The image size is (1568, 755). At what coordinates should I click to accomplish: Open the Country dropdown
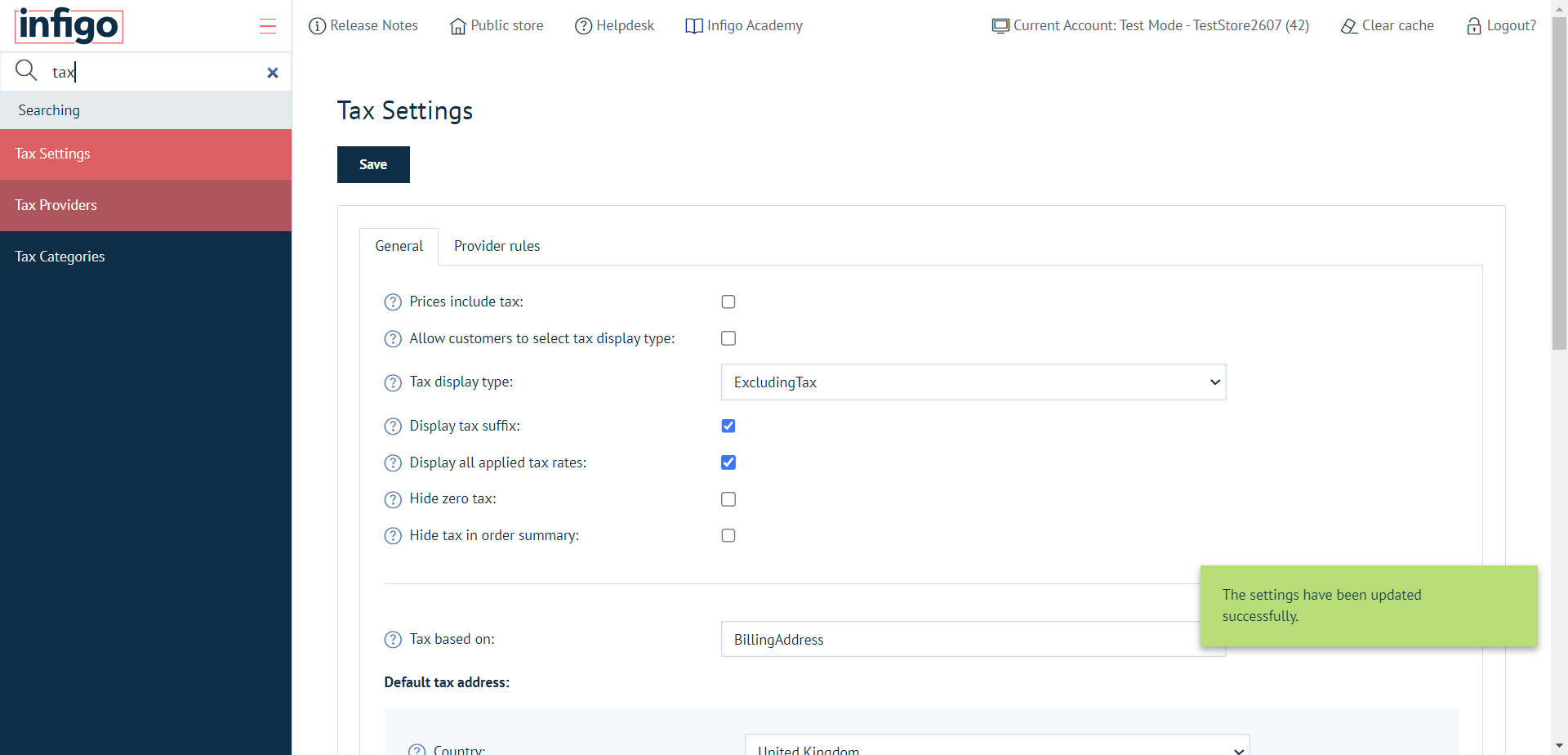[997, 745]
